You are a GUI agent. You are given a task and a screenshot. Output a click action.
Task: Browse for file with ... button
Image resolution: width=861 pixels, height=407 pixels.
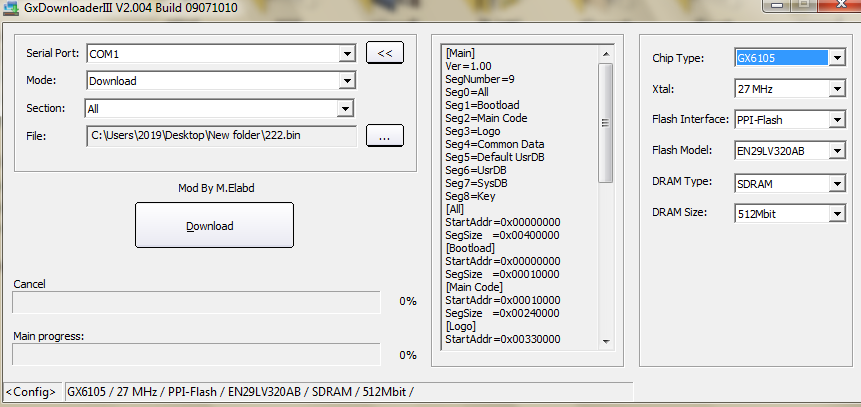[x=385, y=136]
